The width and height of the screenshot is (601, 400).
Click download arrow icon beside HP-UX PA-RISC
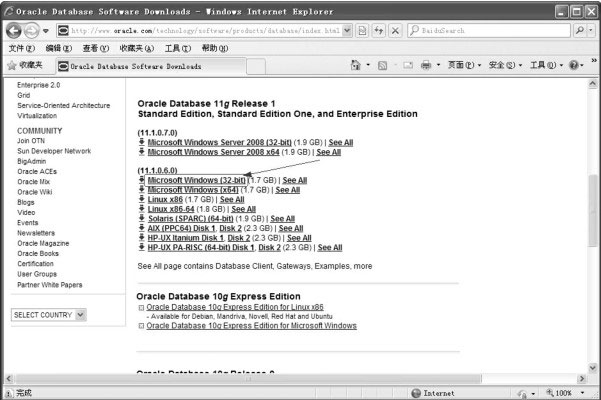point(141,247)
